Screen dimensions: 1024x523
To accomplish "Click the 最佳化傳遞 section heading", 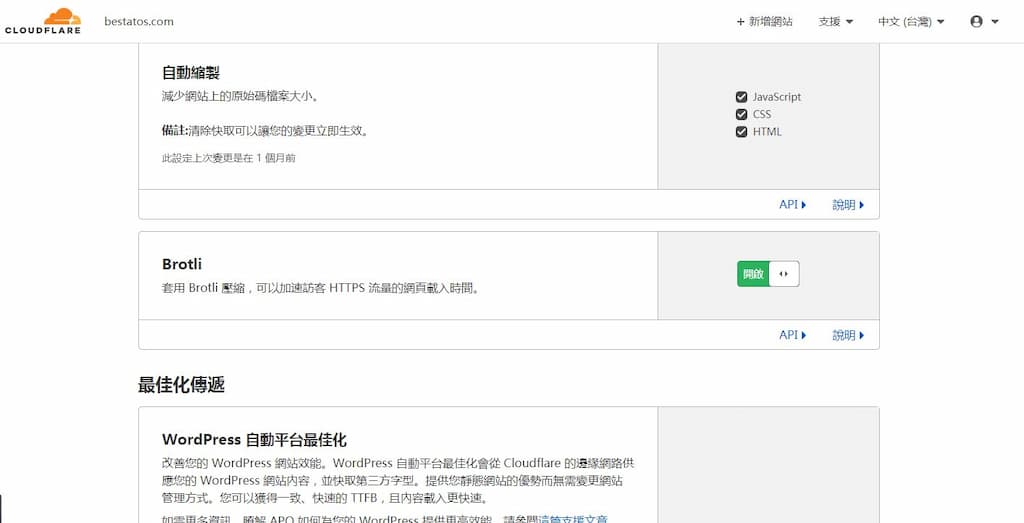I will click(x=181, y=385).
